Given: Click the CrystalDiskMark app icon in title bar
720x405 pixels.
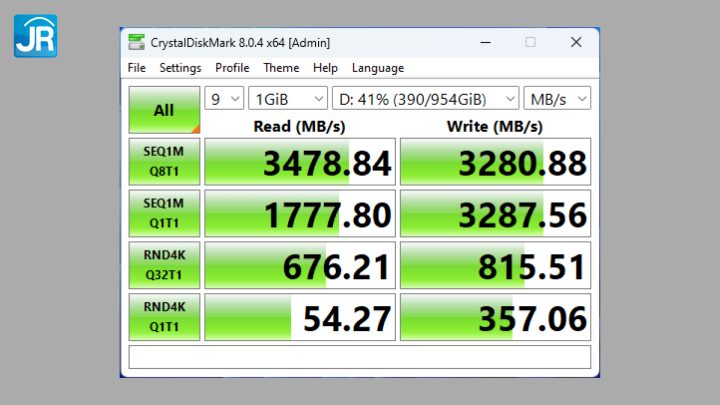Looking at the screenshot, I should (x=136, y=42).
